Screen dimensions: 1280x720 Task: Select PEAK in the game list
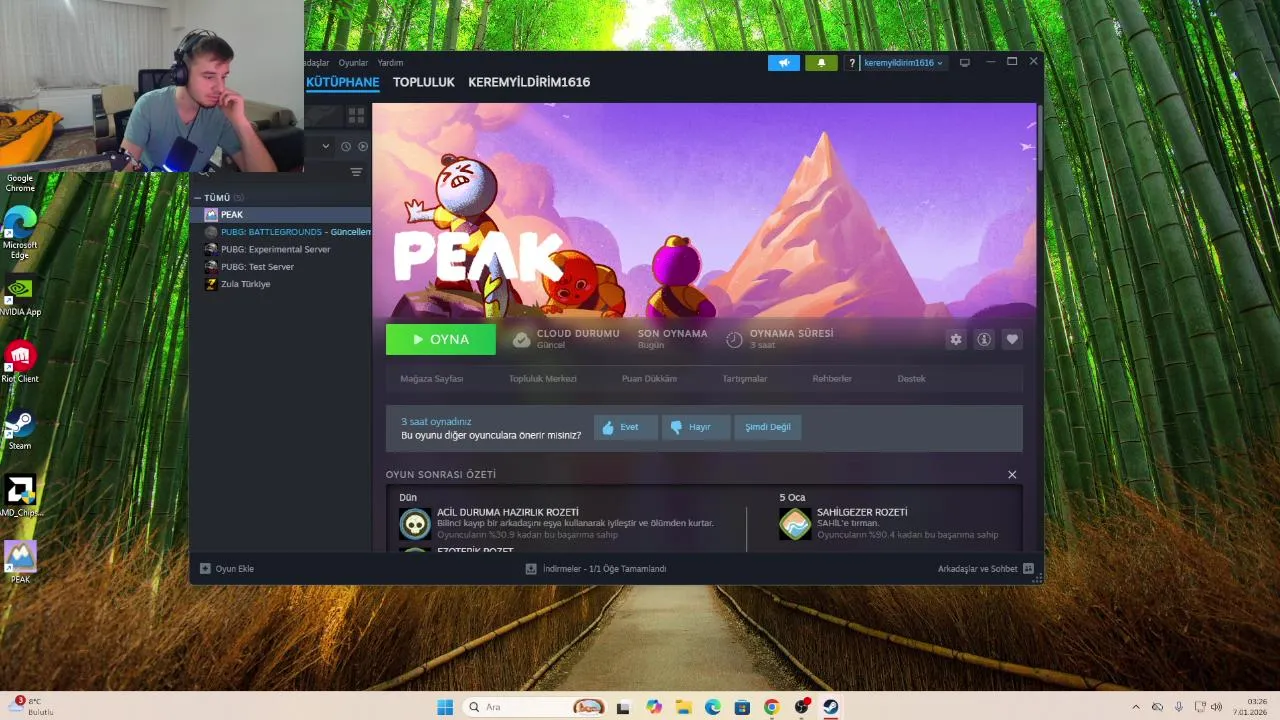coord(280,215)
